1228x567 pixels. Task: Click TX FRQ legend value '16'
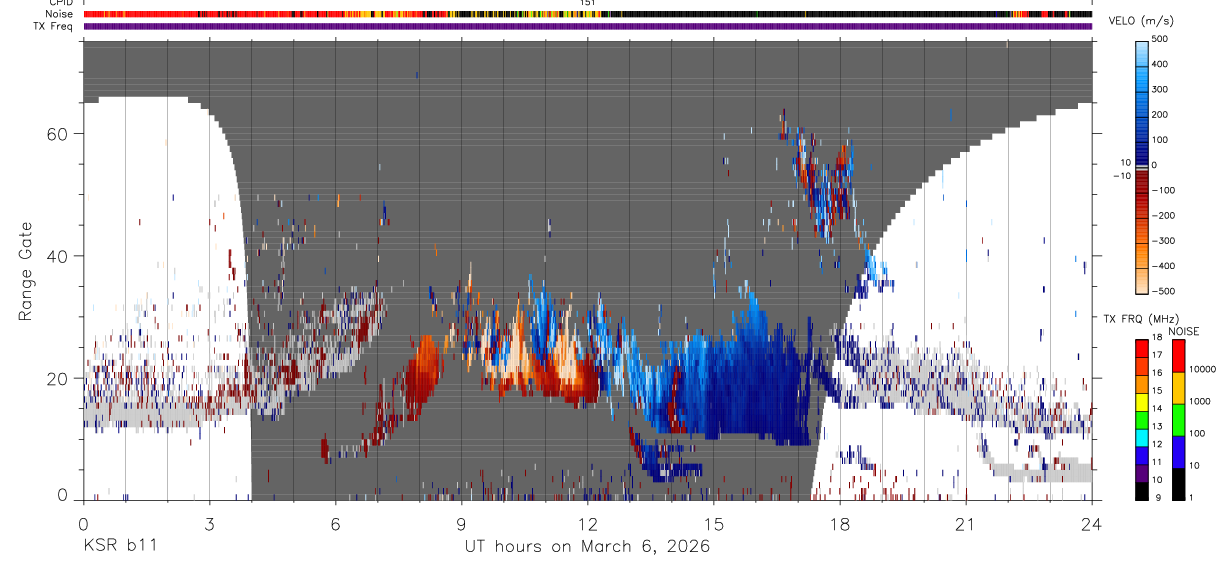tap(1158, 373)
